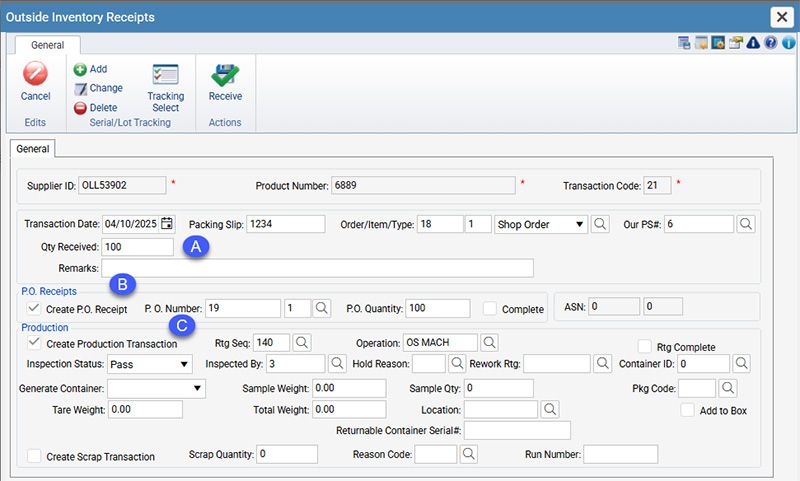800x481 pixels.
Task: Click the window-with-orange-badge icon
Action: [702, 43]
